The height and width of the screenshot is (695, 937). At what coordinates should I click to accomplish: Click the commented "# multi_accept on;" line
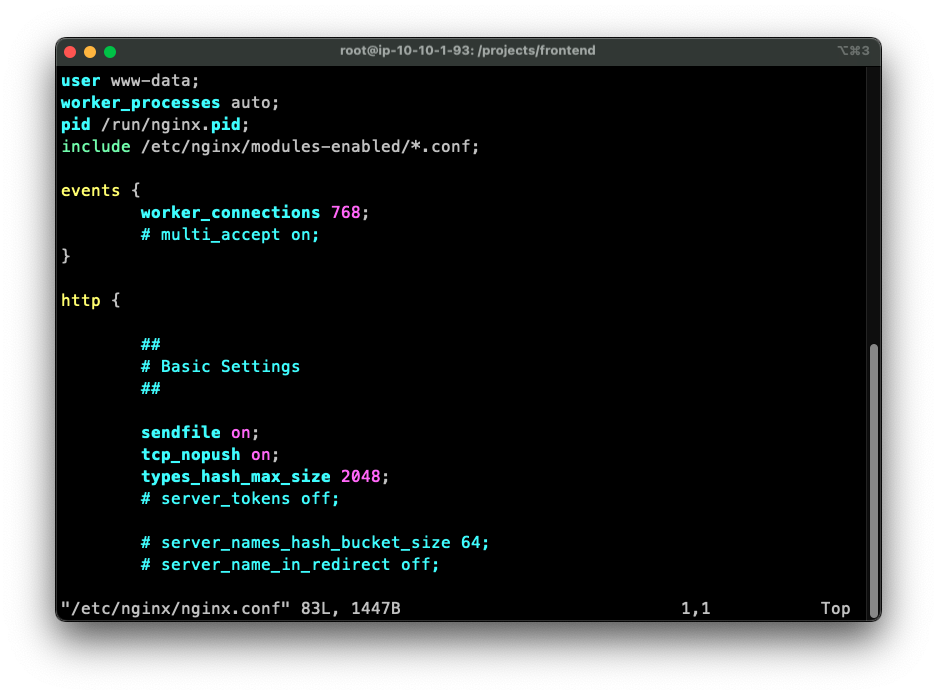pyautogui.click(x=229, y=234)
